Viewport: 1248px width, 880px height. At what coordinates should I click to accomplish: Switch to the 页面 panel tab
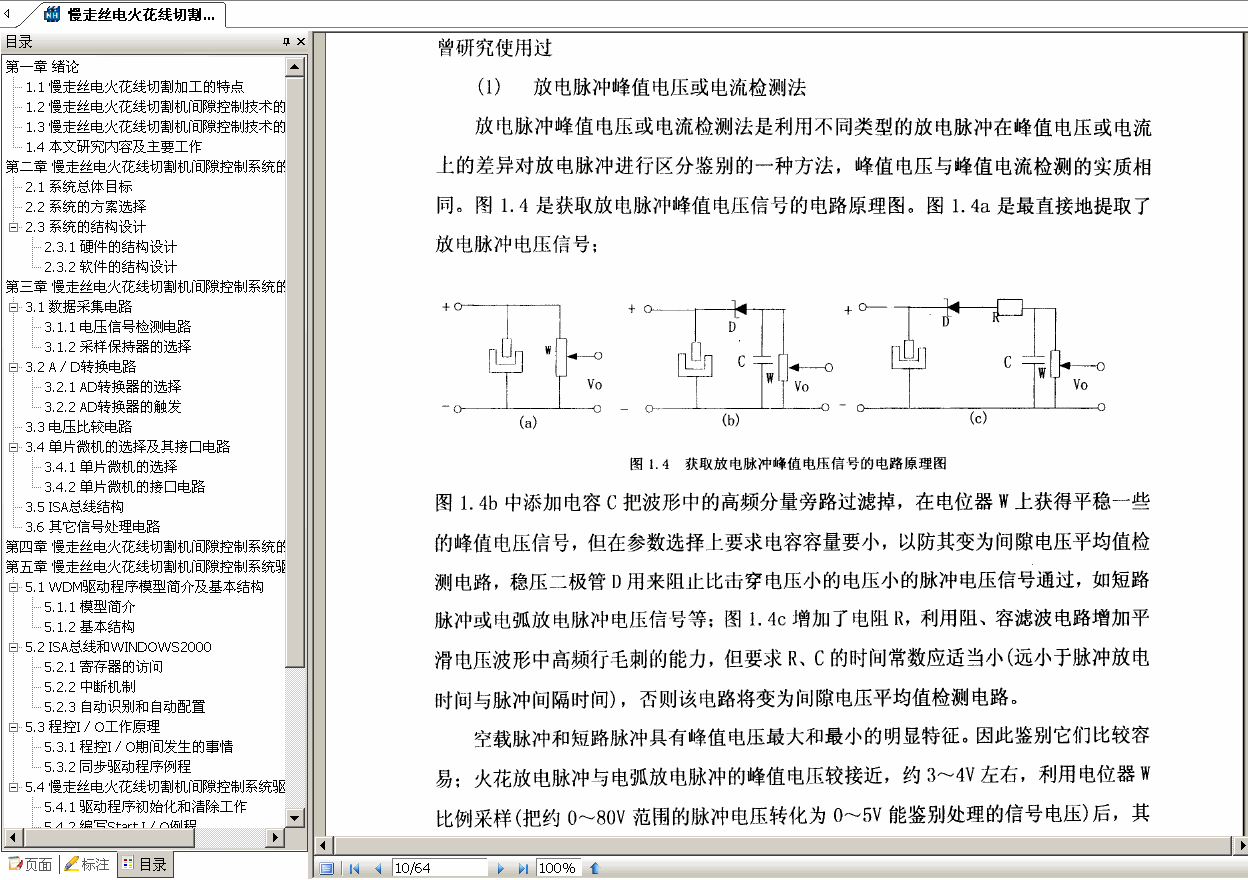[x=30, y=864]
